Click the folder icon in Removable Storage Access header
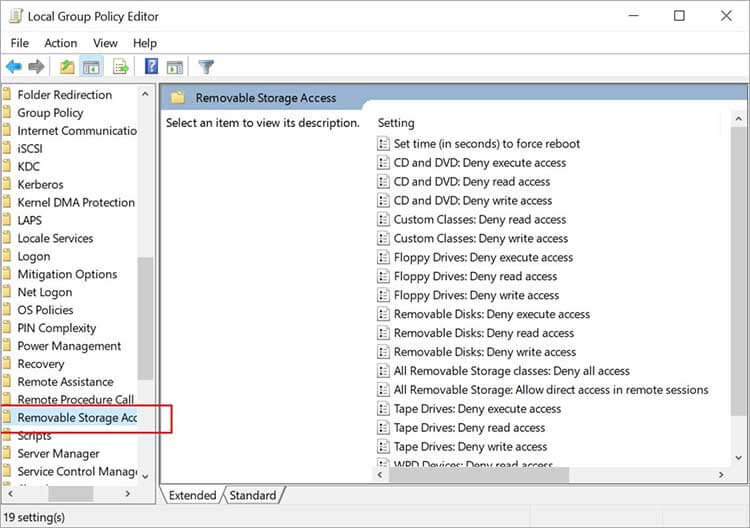Viewport: 750px width, 528px height. point(178,98)
